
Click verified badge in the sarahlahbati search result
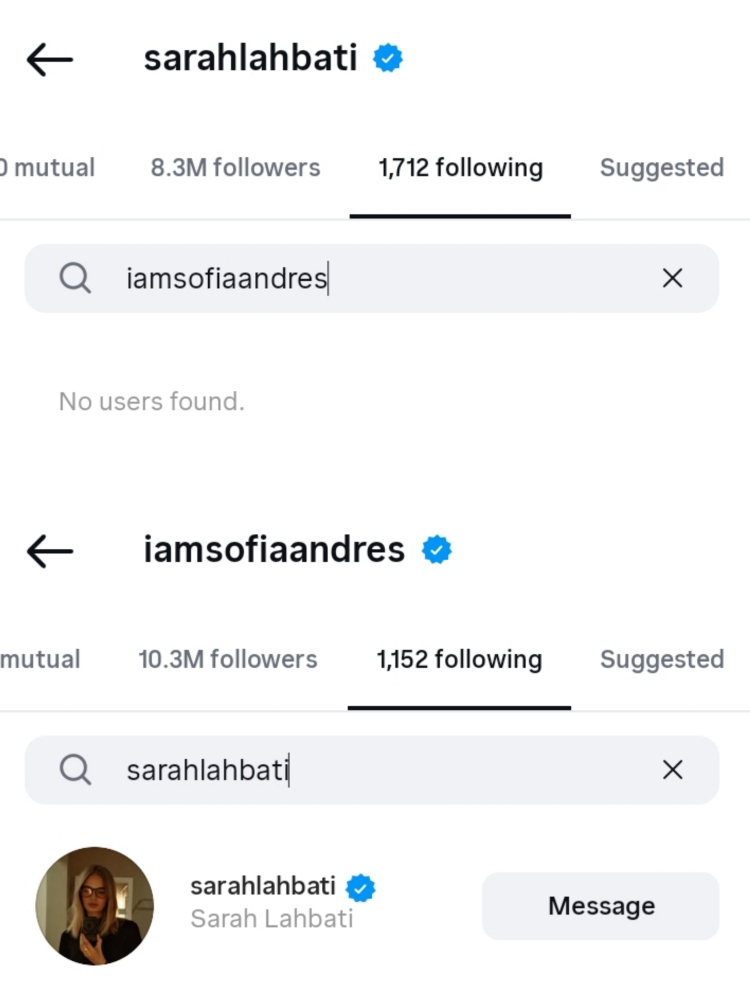pyautogui.click(x=360, y=887)
